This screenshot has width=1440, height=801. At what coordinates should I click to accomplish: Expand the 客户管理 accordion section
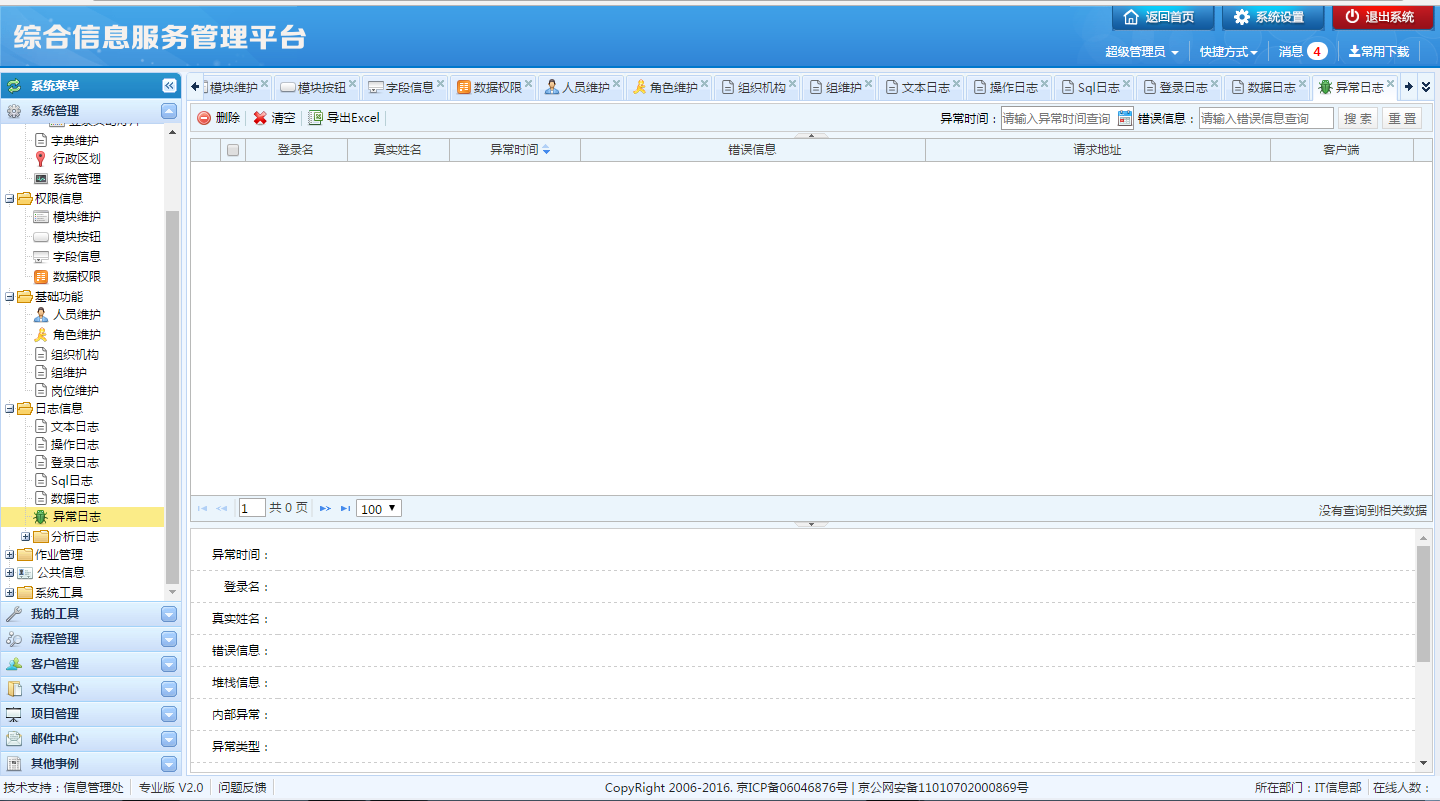[x=169, y=664]
